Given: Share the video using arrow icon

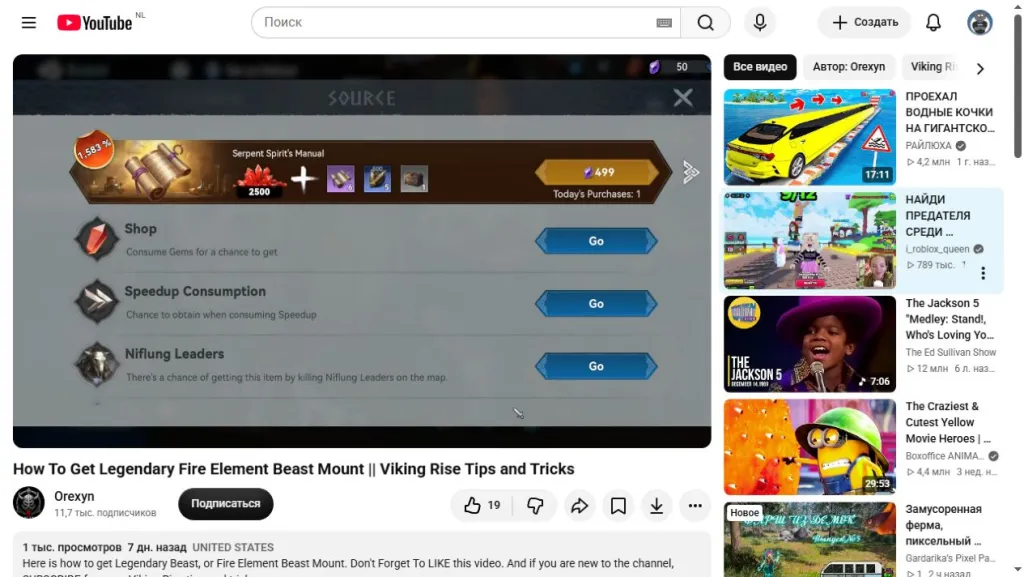Looking at the screenshot, I should (579, 505).
